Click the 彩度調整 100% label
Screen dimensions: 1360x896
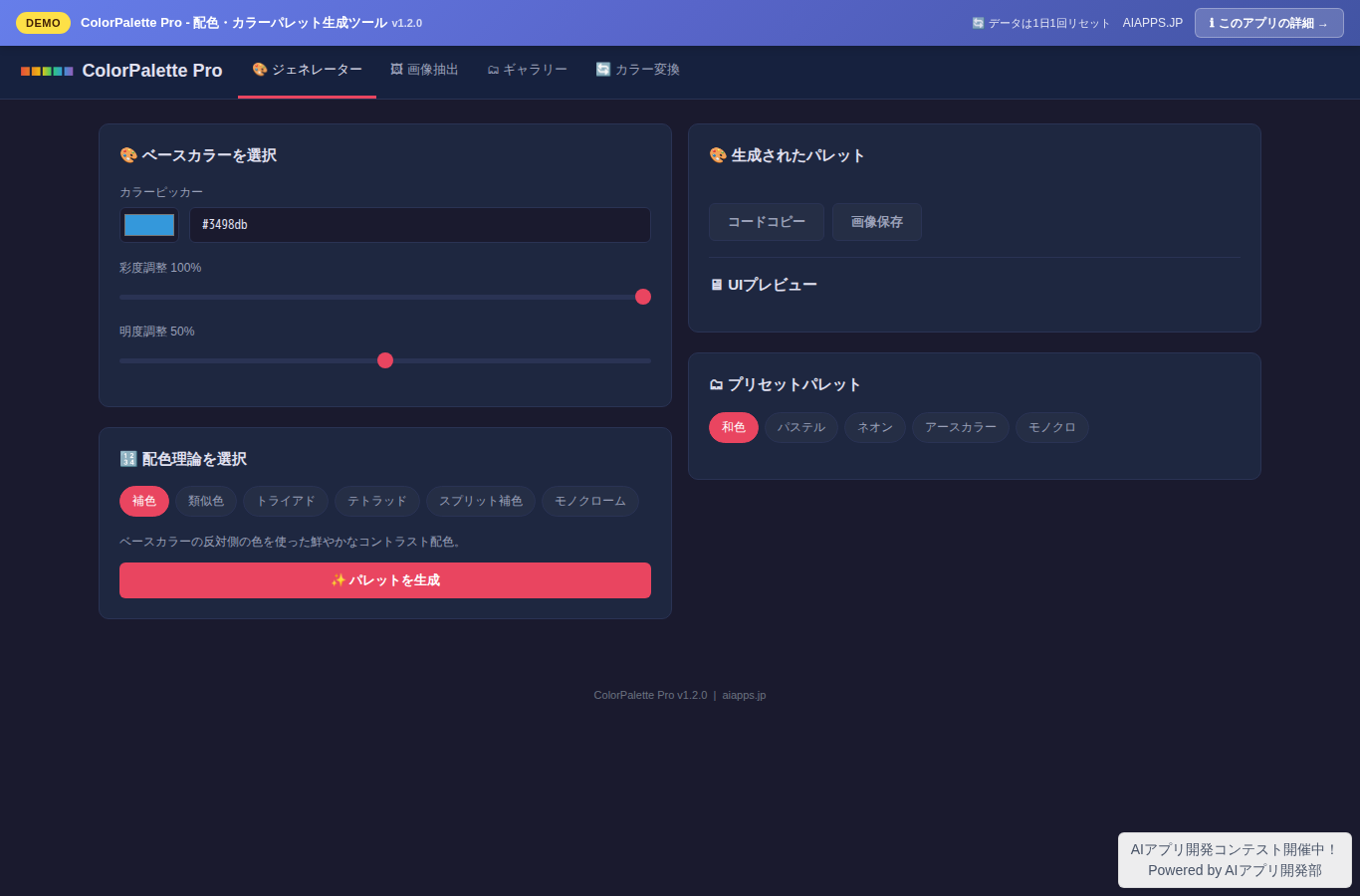tap(160, 268)
